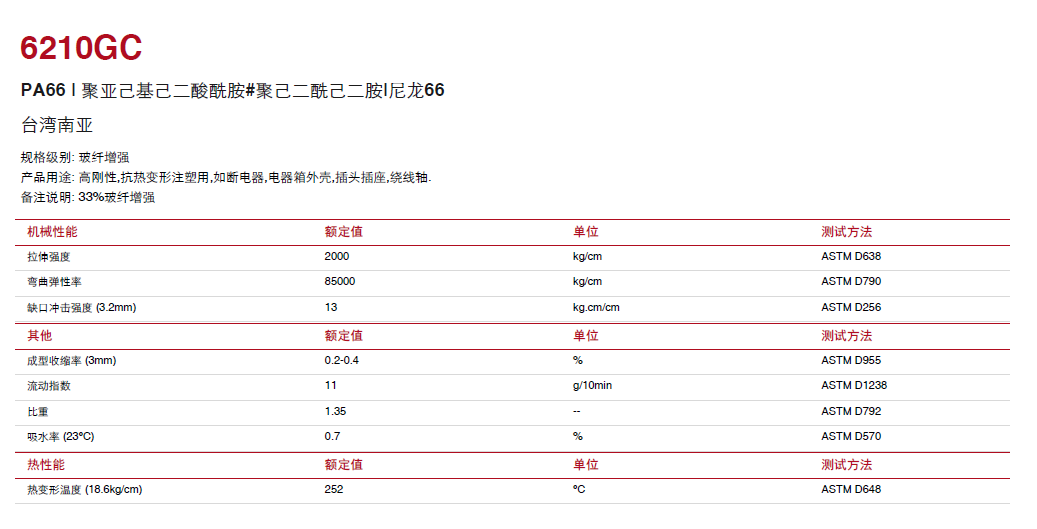Select the 252 heat deflection value

tap(334, 490)
